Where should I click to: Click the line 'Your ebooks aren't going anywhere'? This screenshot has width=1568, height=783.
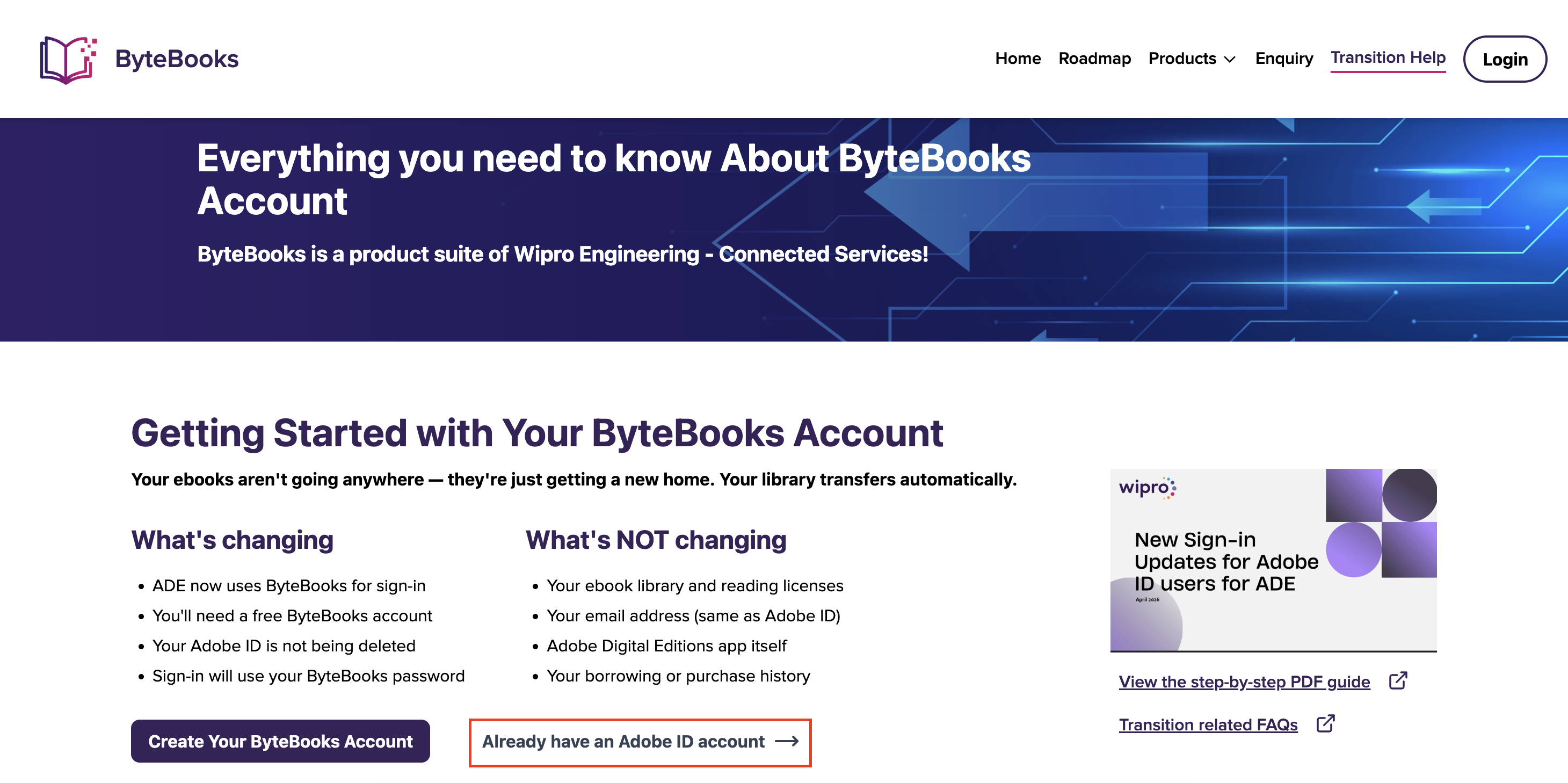pos(574,480)
